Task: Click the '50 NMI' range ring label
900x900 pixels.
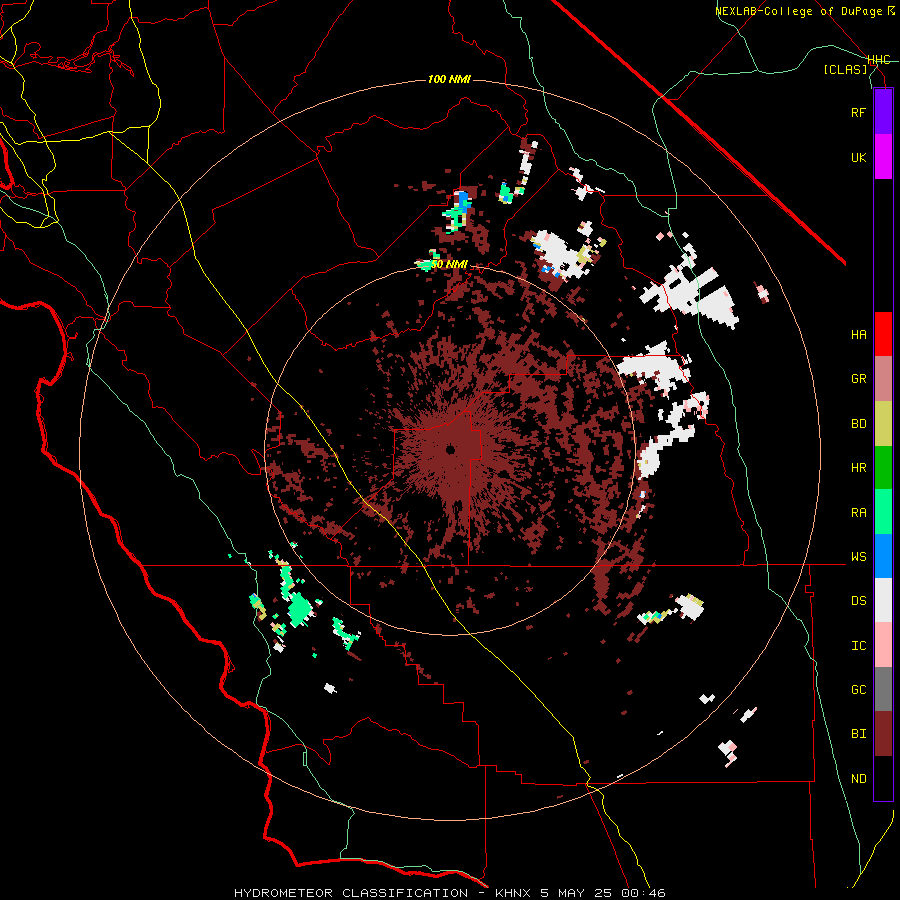Action: (449, 265)
